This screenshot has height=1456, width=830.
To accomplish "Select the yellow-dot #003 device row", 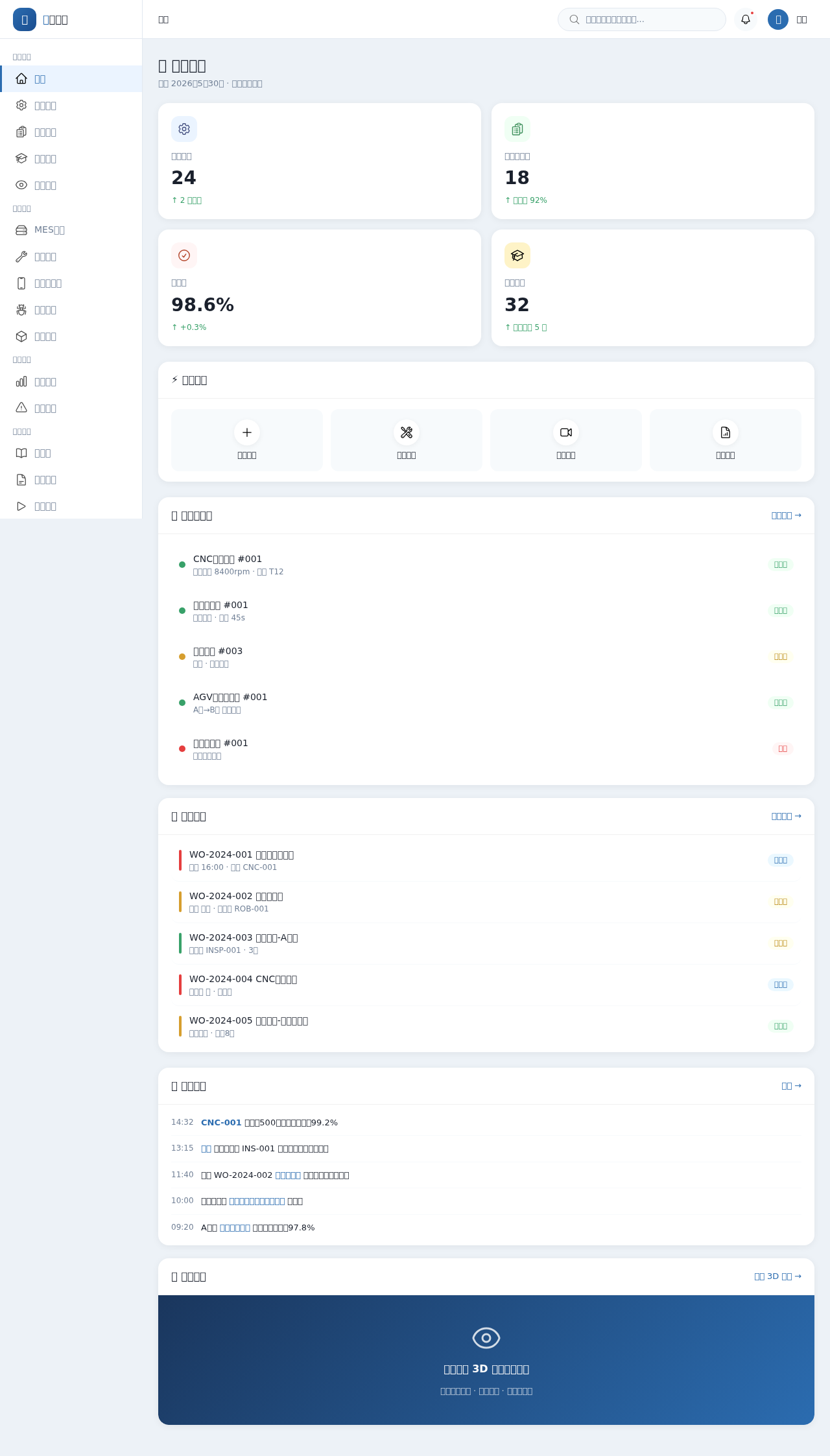I will pyautogui.click(x=486, y=657).
